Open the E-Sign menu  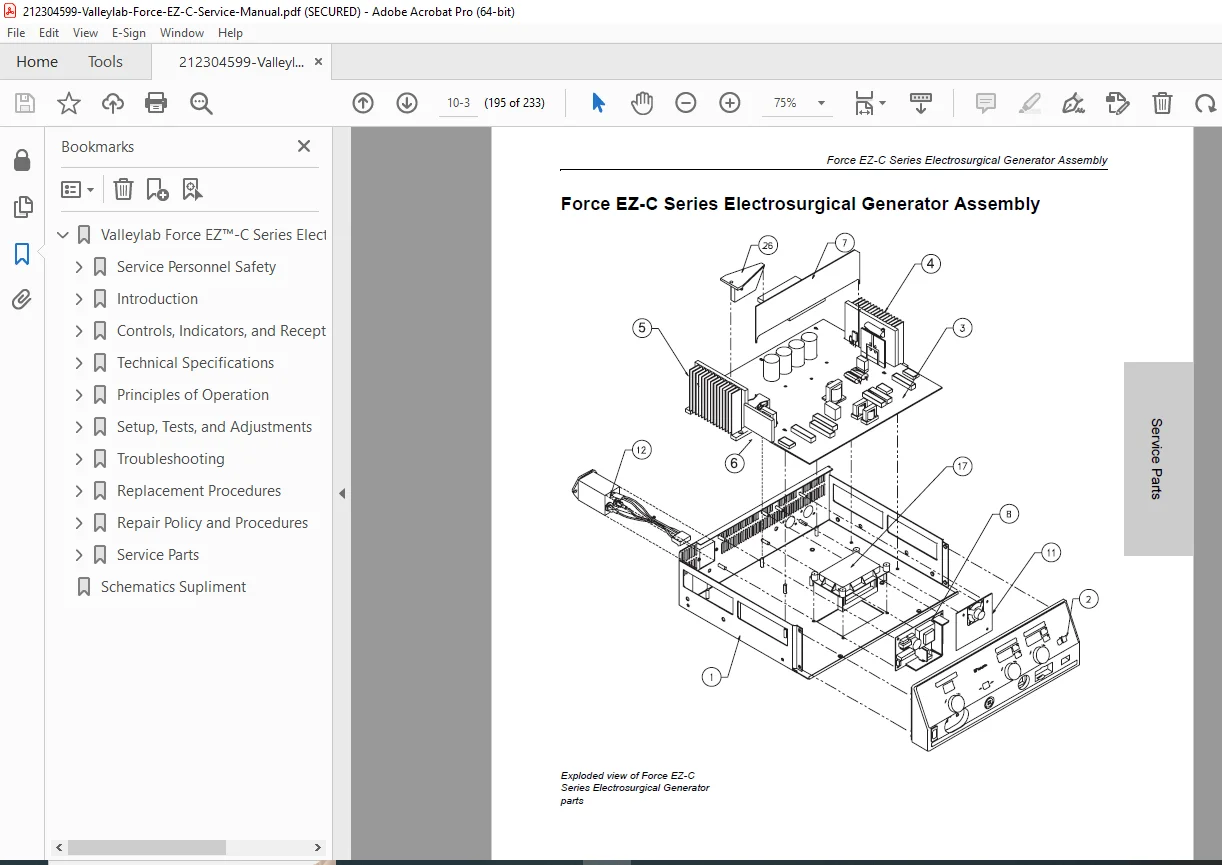129,33
